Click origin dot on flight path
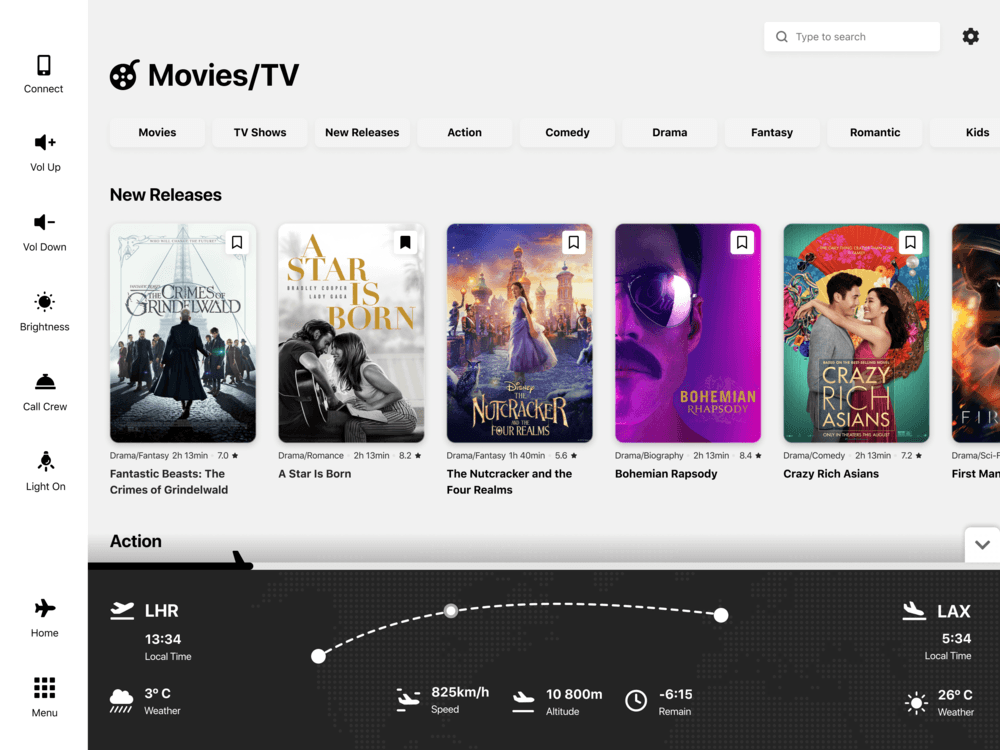Screen dimensions: 1000x750 (x=318, y=656)
